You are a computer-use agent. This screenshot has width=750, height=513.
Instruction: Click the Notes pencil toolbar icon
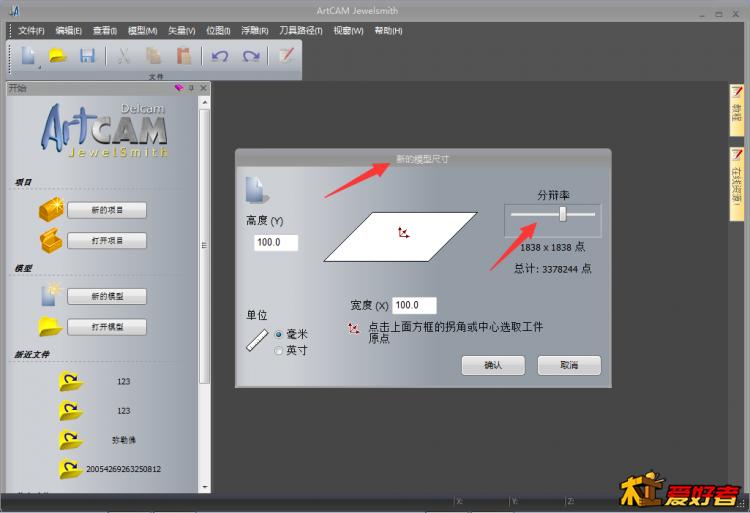point(286,55)
